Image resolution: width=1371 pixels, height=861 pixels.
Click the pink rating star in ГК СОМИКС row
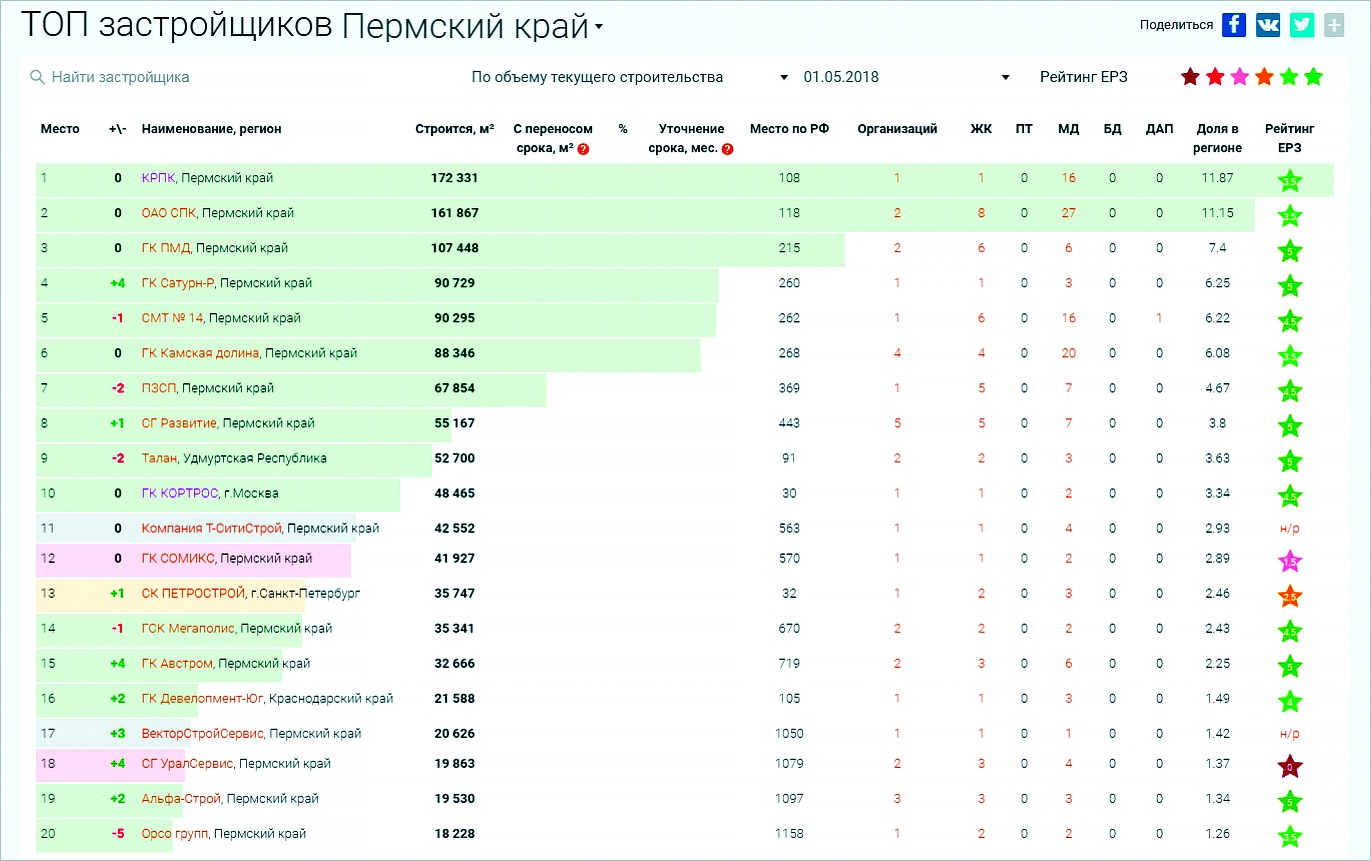click(1290, 561)
